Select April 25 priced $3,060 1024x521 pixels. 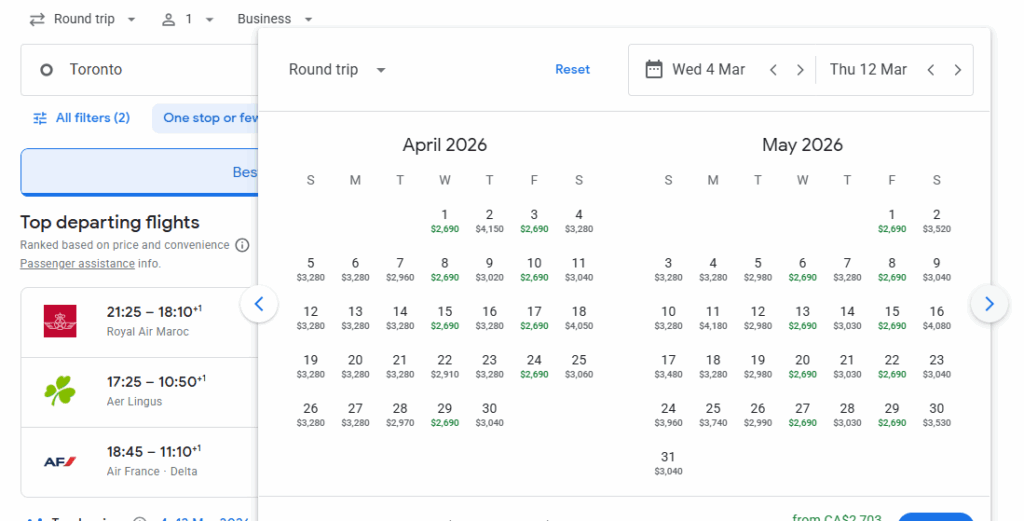tap(579, 366)
